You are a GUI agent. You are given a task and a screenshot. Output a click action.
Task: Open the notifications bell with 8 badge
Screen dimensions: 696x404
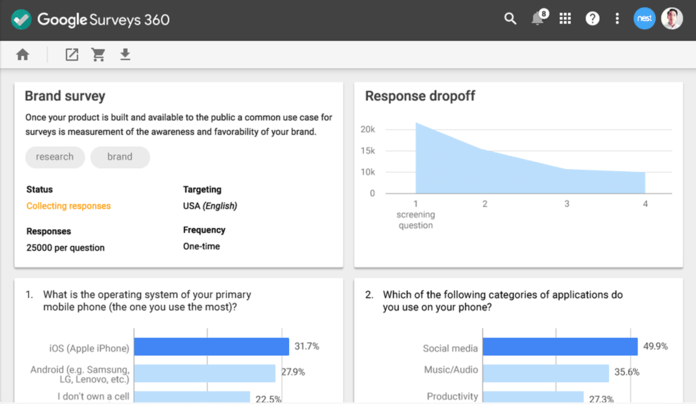(x=539, y=18)
